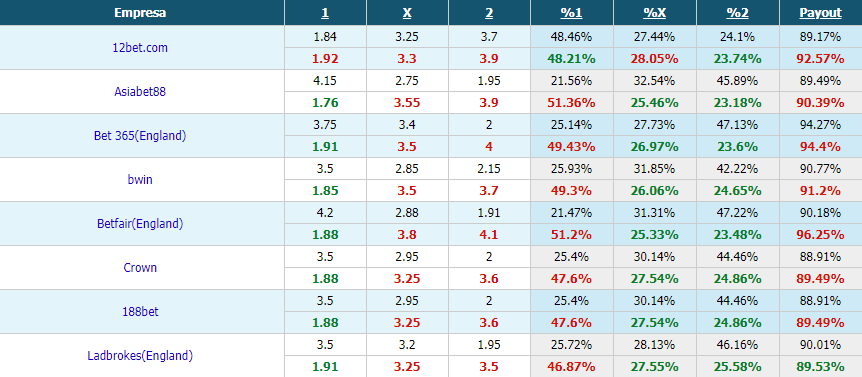This screenshot has height=377, width=862.
Task: Select Asiabet88's 51.36% home probability cell
Action: point(572,103)
